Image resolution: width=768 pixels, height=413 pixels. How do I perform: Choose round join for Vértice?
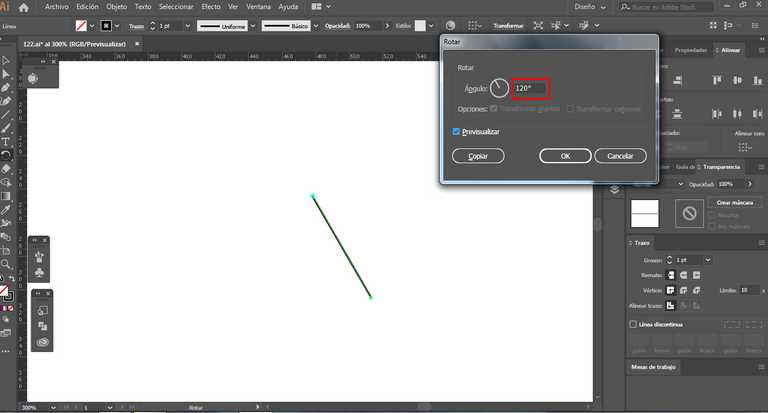684,290
